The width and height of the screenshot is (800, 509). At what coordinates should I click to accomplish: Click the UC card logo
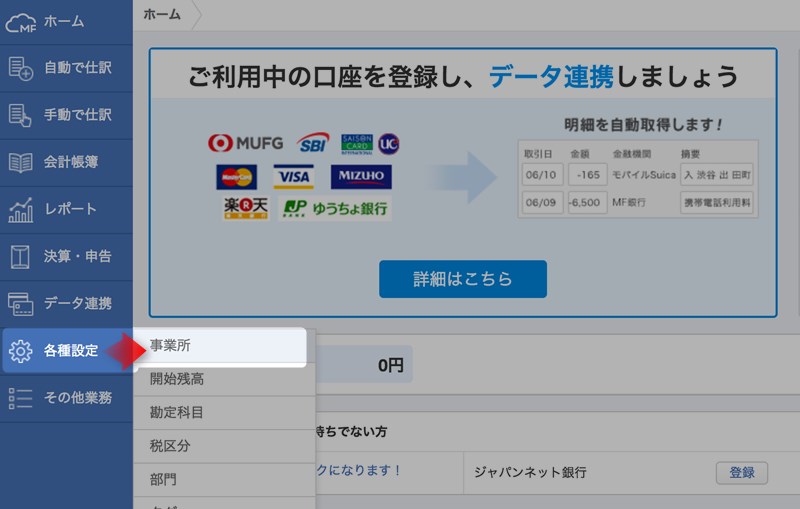tap(389, 144)
